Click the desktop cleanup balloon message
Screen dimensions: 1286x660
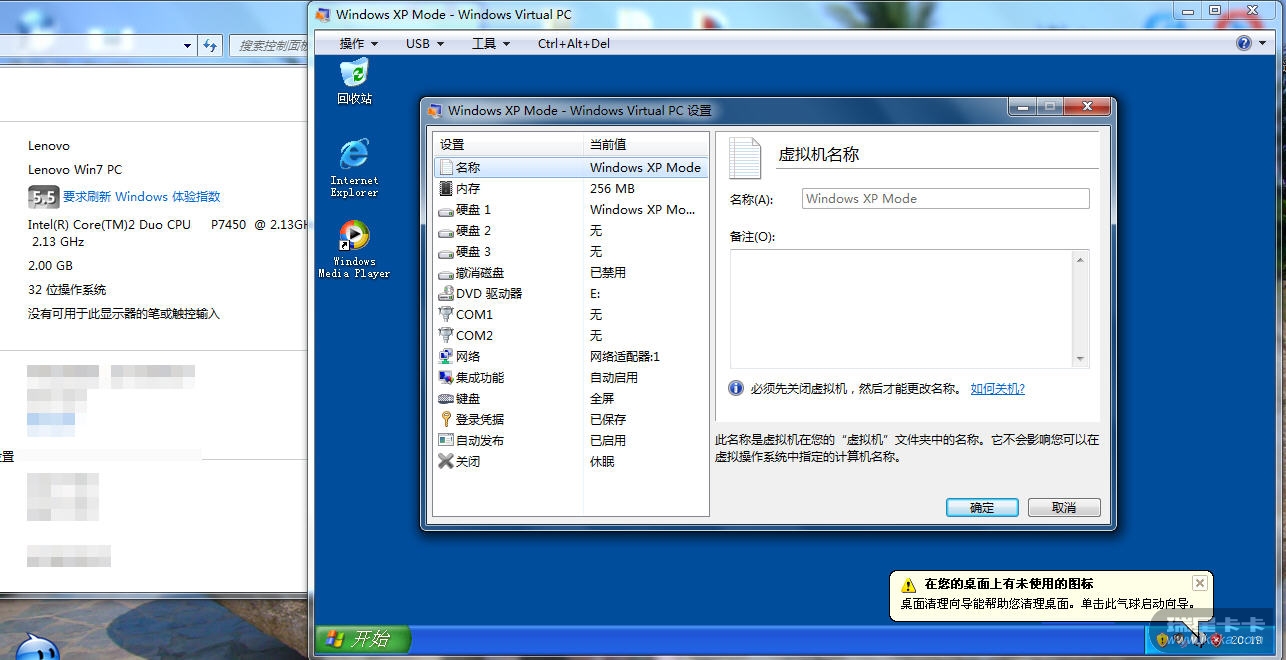coord(1048,604)
